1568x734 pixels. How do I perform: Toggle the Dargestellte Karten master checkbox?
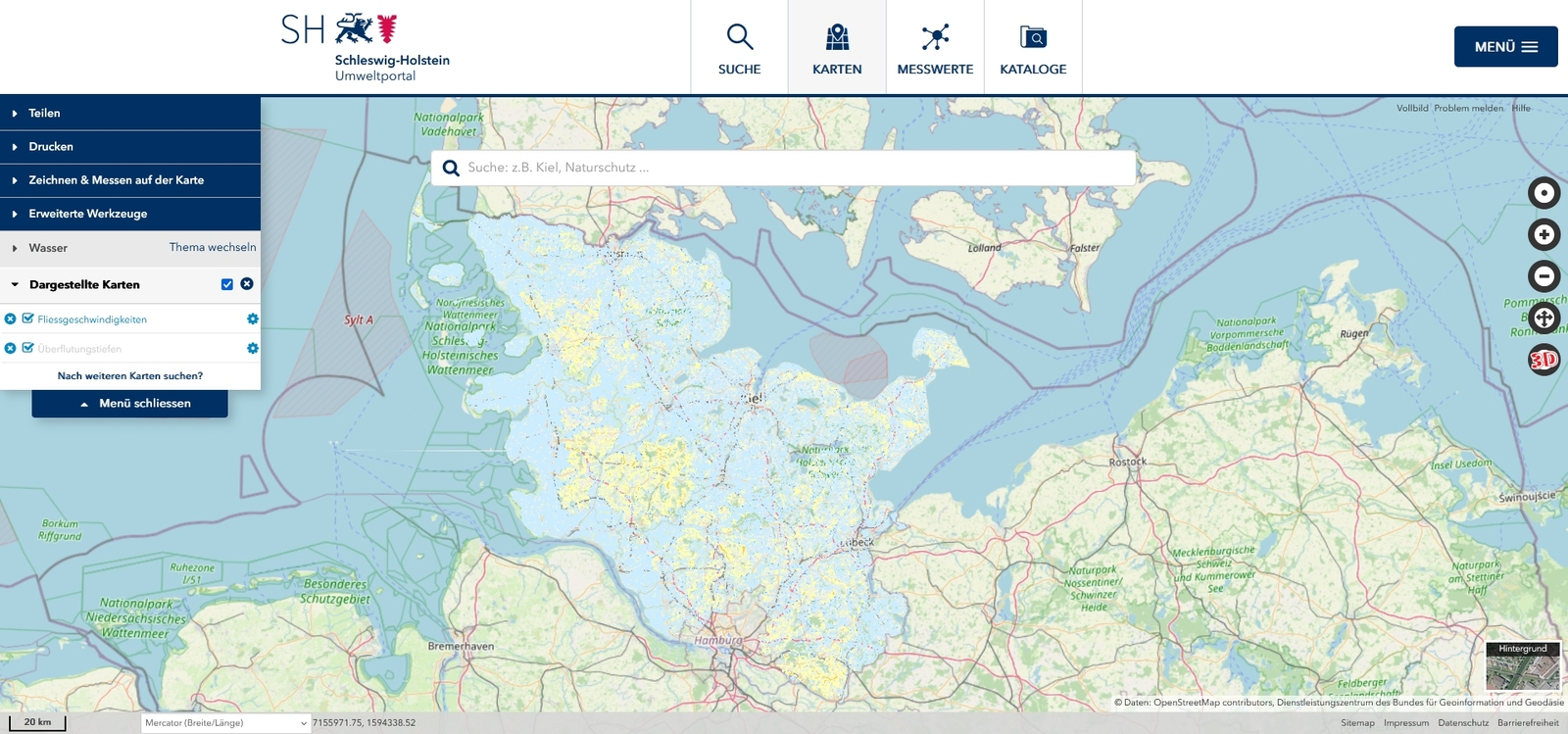point(227,284)
